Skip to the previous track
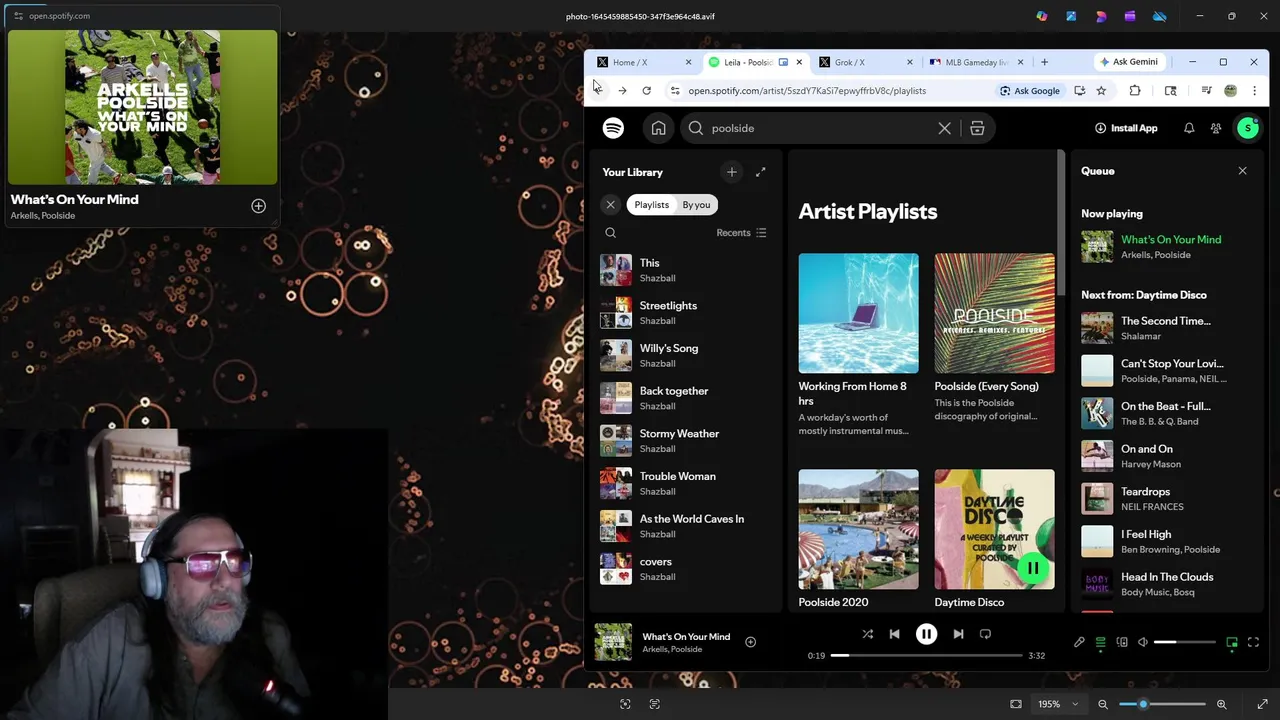This screenshot has width=1280, height=720. tap(894, 634)
